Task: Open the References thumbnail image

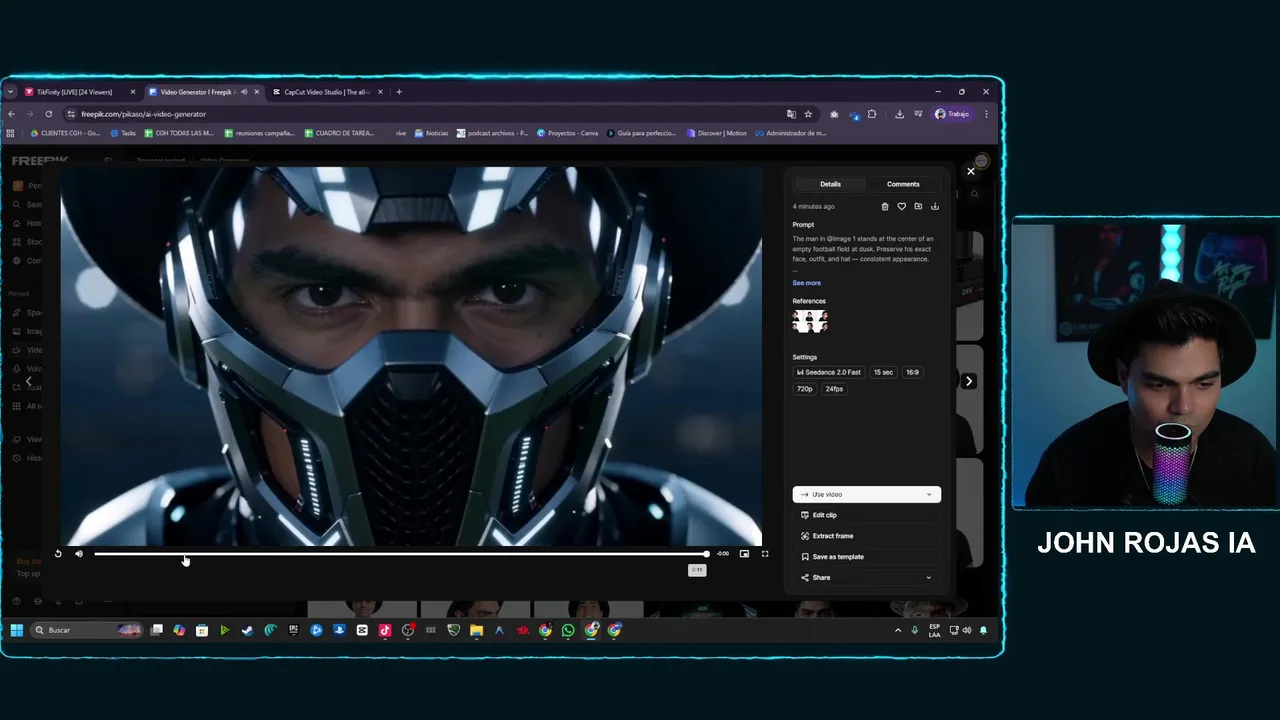Action: point(810,321)
